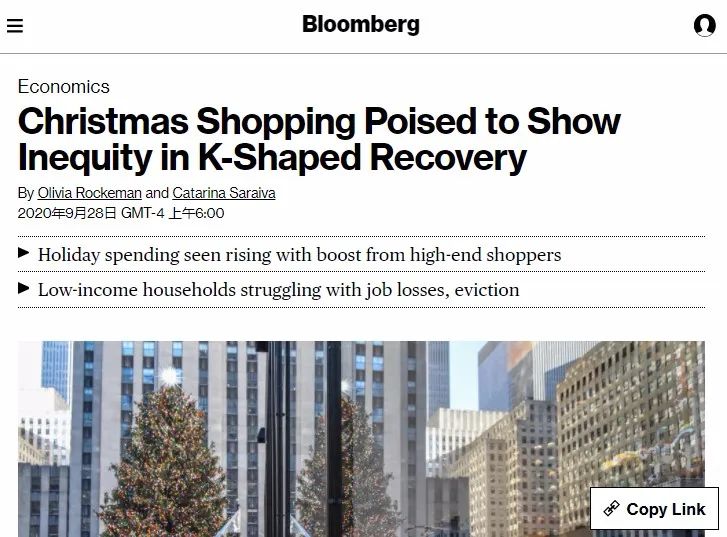Go to the Economics section
The width and height of the screenshot is (727, 537).
pyautogui.click(x=64, y=86)
